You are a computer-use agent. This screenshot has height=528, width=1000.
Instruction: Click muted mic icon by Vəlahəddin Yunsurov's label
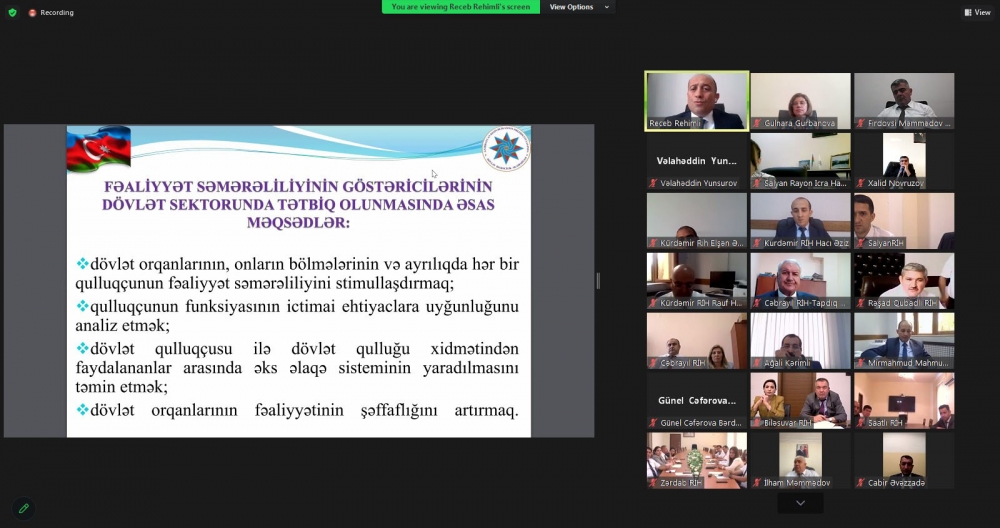tap(653, 183)
